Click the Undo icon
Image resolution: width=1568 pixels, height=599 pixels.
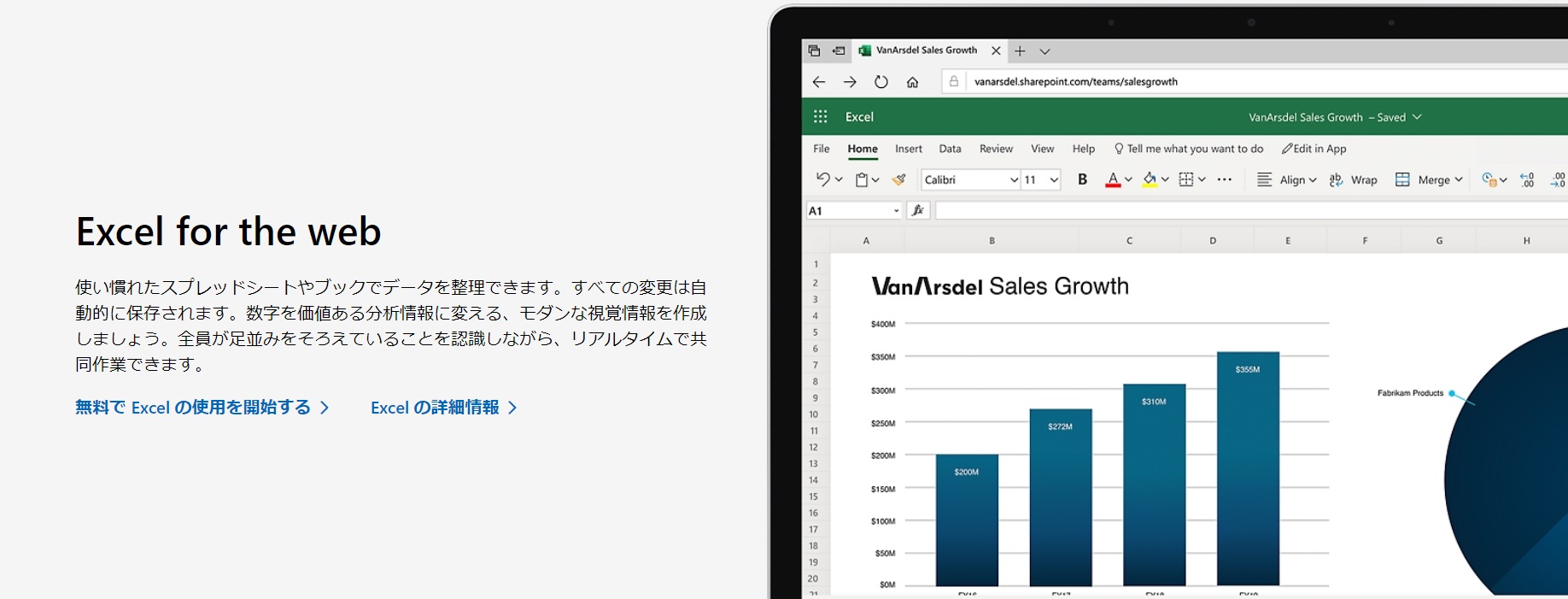pyautogui.click(x=822, y=179)
